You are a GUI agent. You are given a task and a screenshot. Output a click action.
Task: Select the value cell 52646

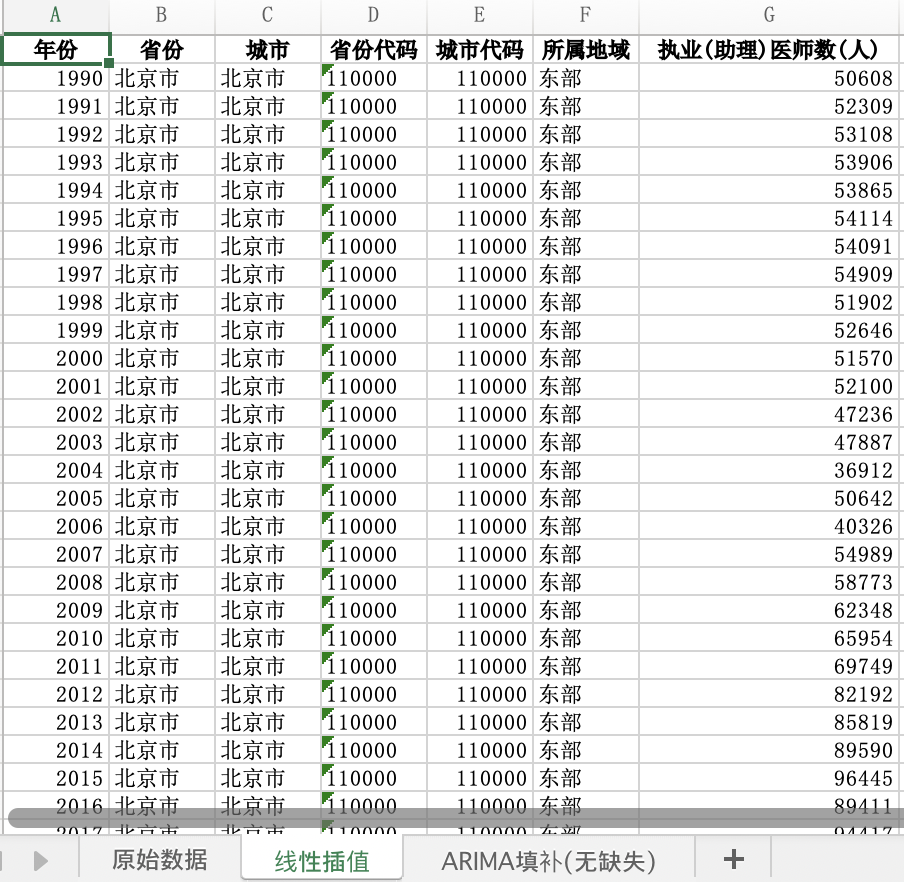(x=769, y=331)
